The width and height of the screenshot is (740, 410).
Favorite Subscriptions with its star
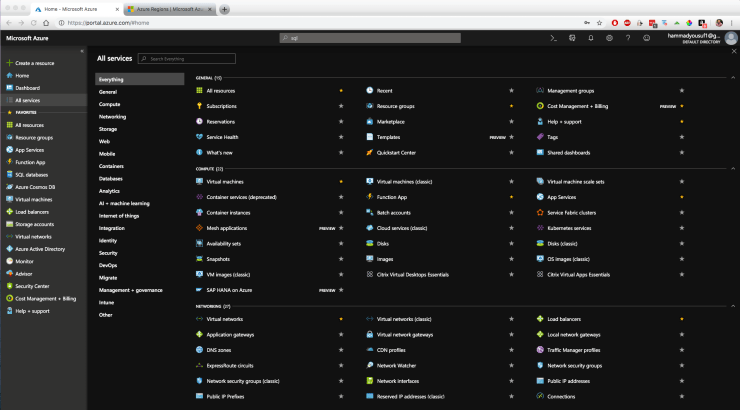point(341,106)
